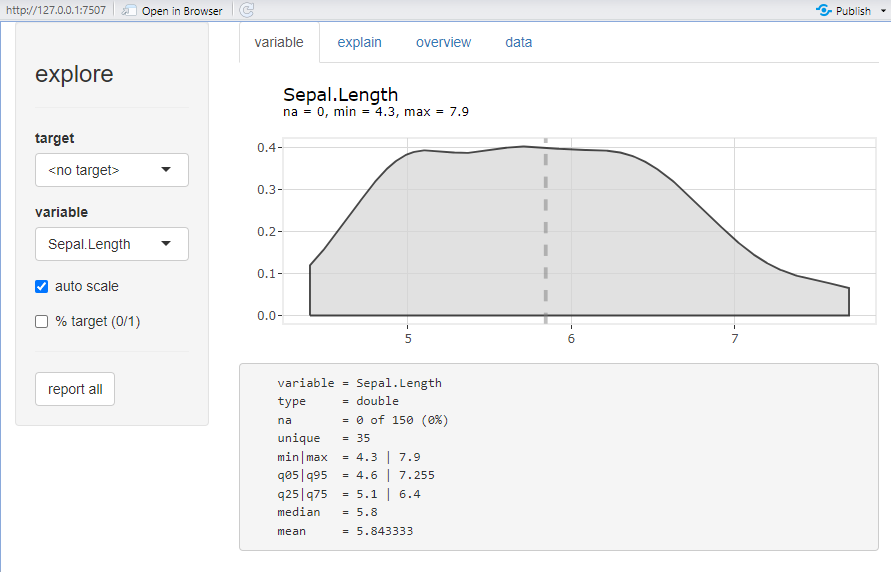Click the density curve peak area
This screenshot has height=572, width=891.
tap(523, 147)
